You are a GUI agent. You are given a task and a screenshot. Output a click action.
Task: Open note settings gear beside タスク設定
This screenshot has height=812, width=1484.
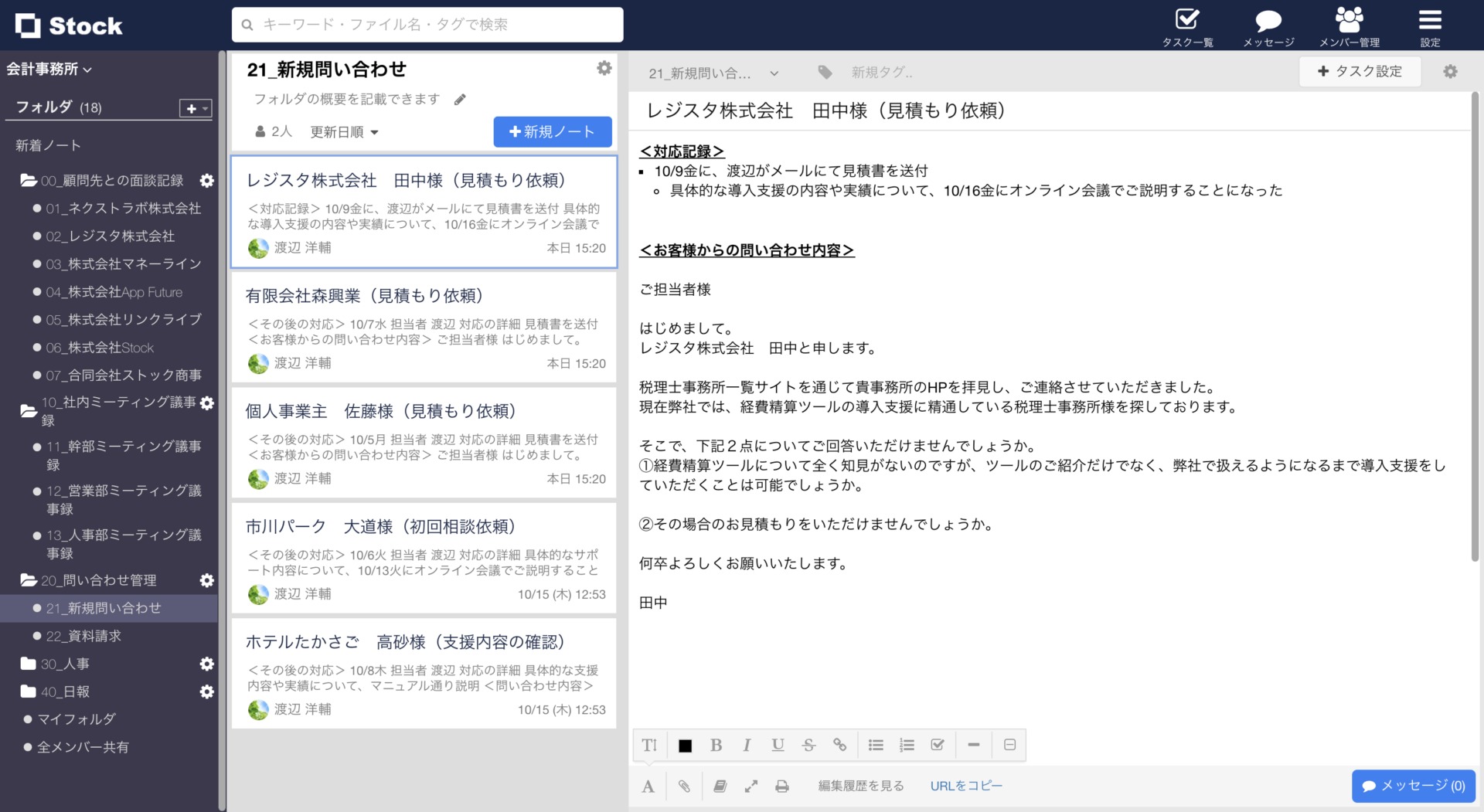click(x=1450, y=71)
